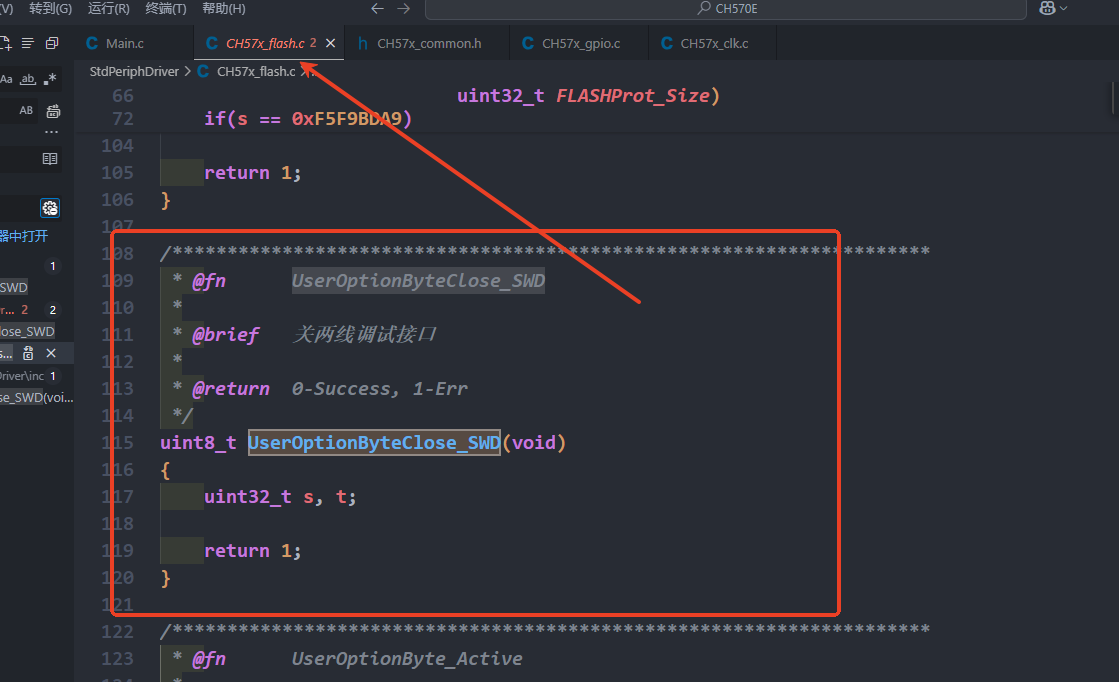
Task: Close the CH57x_flash.c tab
Action: [330, 43]
